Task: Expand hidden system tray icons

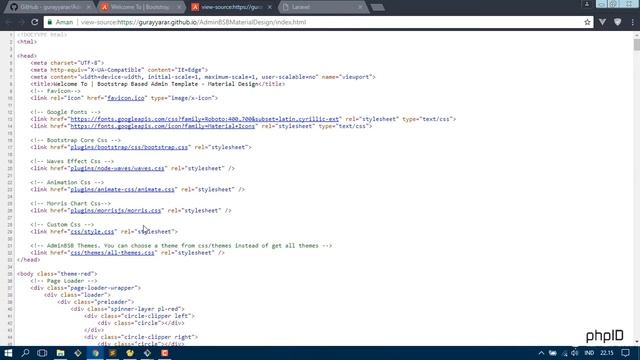Action: 541,353
